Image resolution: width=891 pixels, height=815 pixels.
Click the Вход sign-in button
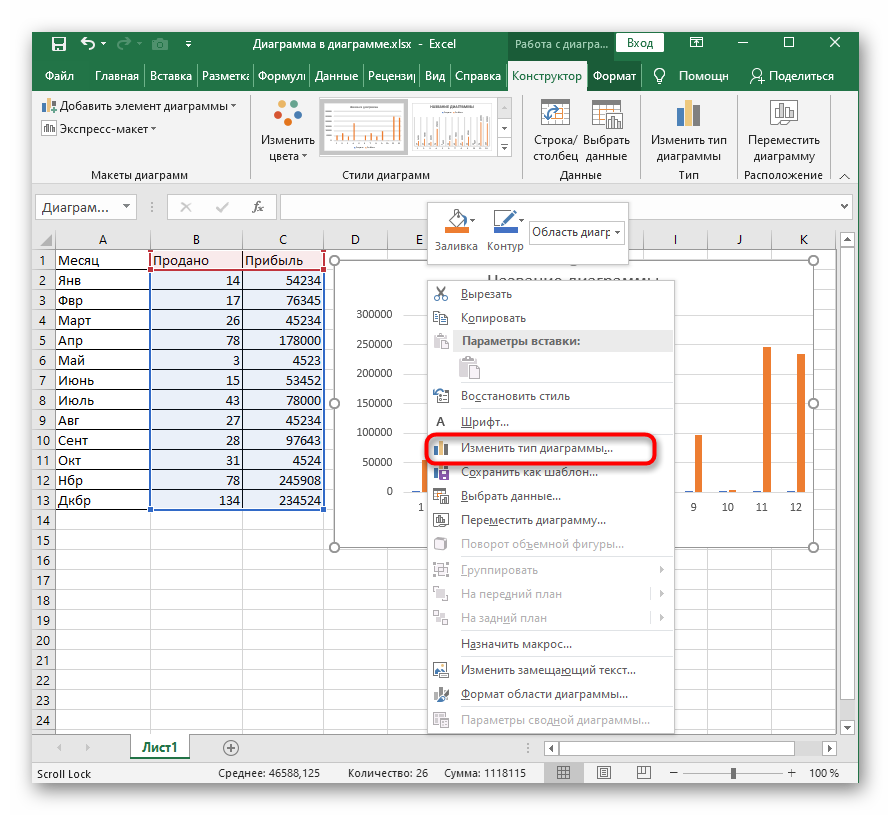tap(640, 43)
